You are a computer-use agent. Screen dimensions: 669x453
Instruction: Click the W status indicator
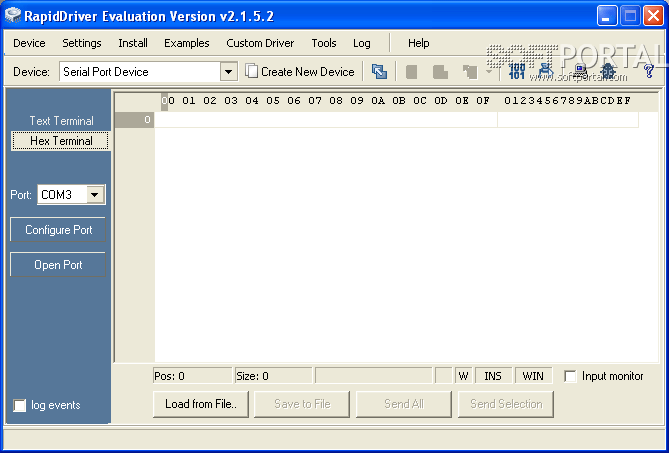463,376
